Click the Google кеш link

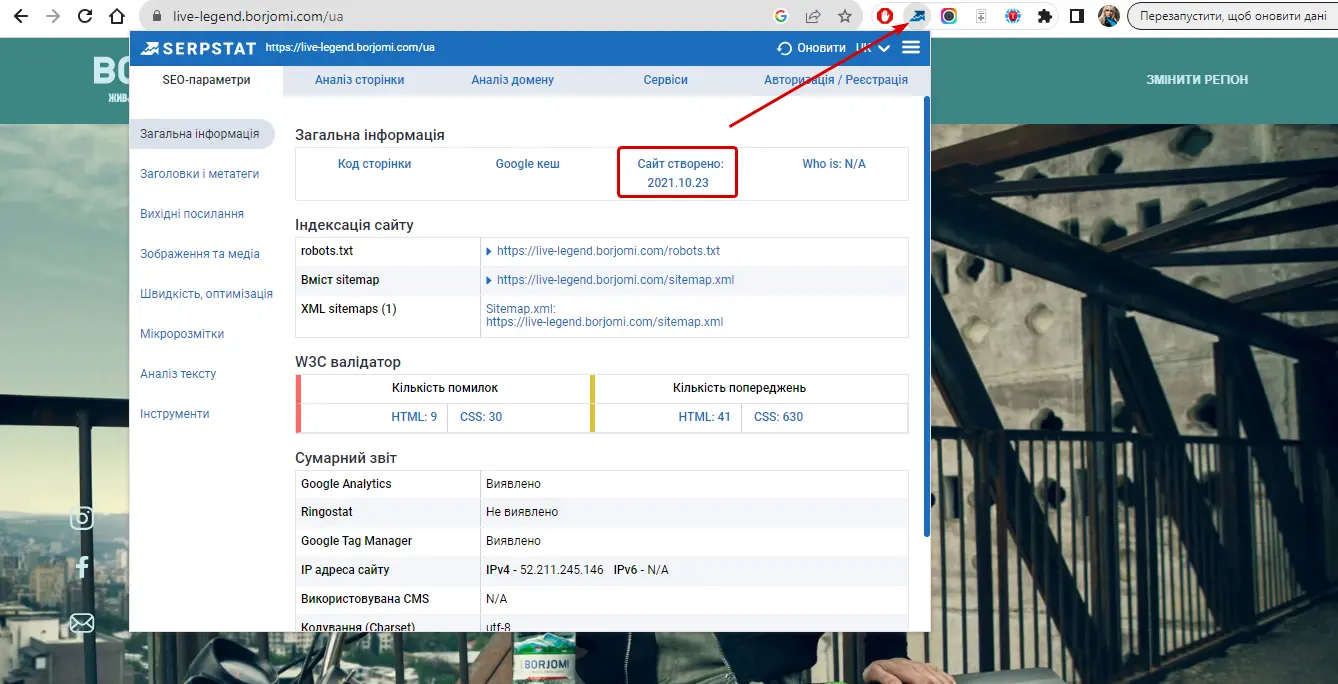click(527, 164)
